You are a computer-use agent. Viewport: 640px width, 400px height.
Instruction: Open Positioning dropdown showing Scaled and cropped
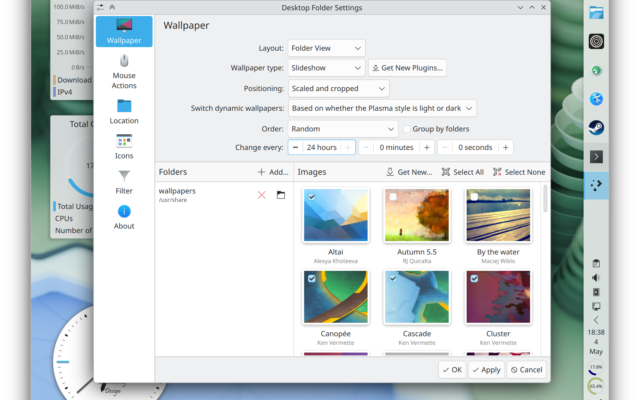[x=338, y=89]
